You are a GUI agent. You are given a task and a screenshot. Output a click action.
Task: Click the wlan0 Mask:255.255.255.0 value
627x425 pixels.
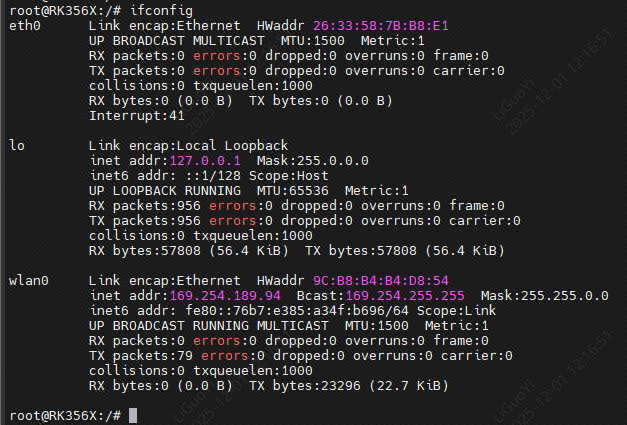point(544,295)
